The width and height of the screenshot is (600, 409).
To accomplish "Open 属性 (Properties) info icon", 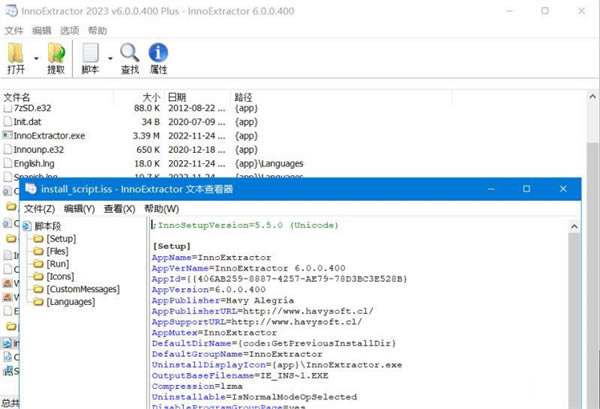I will tap(158, 54).
